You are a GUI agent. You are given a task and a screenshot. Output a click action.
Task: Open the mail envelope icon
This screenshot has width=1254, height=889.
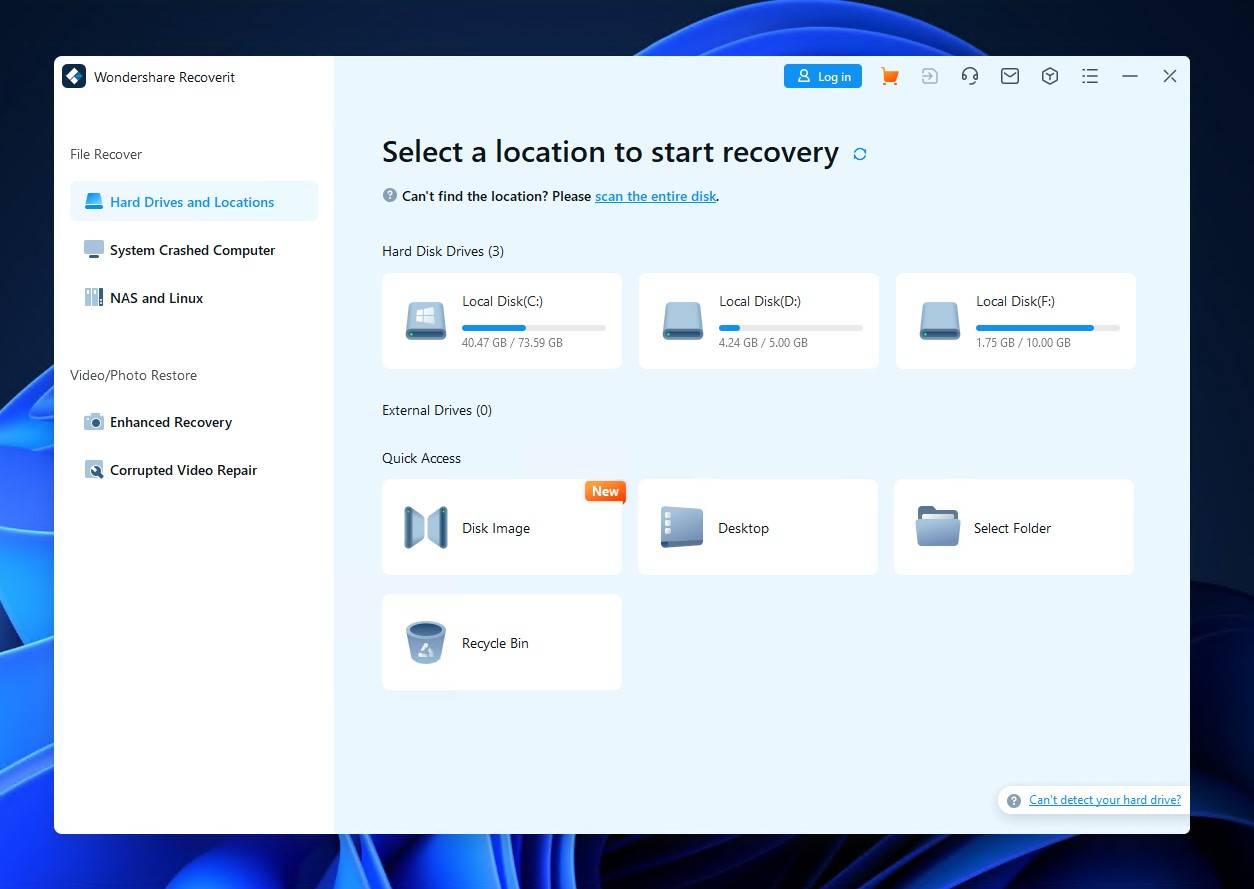(1010, 76)
